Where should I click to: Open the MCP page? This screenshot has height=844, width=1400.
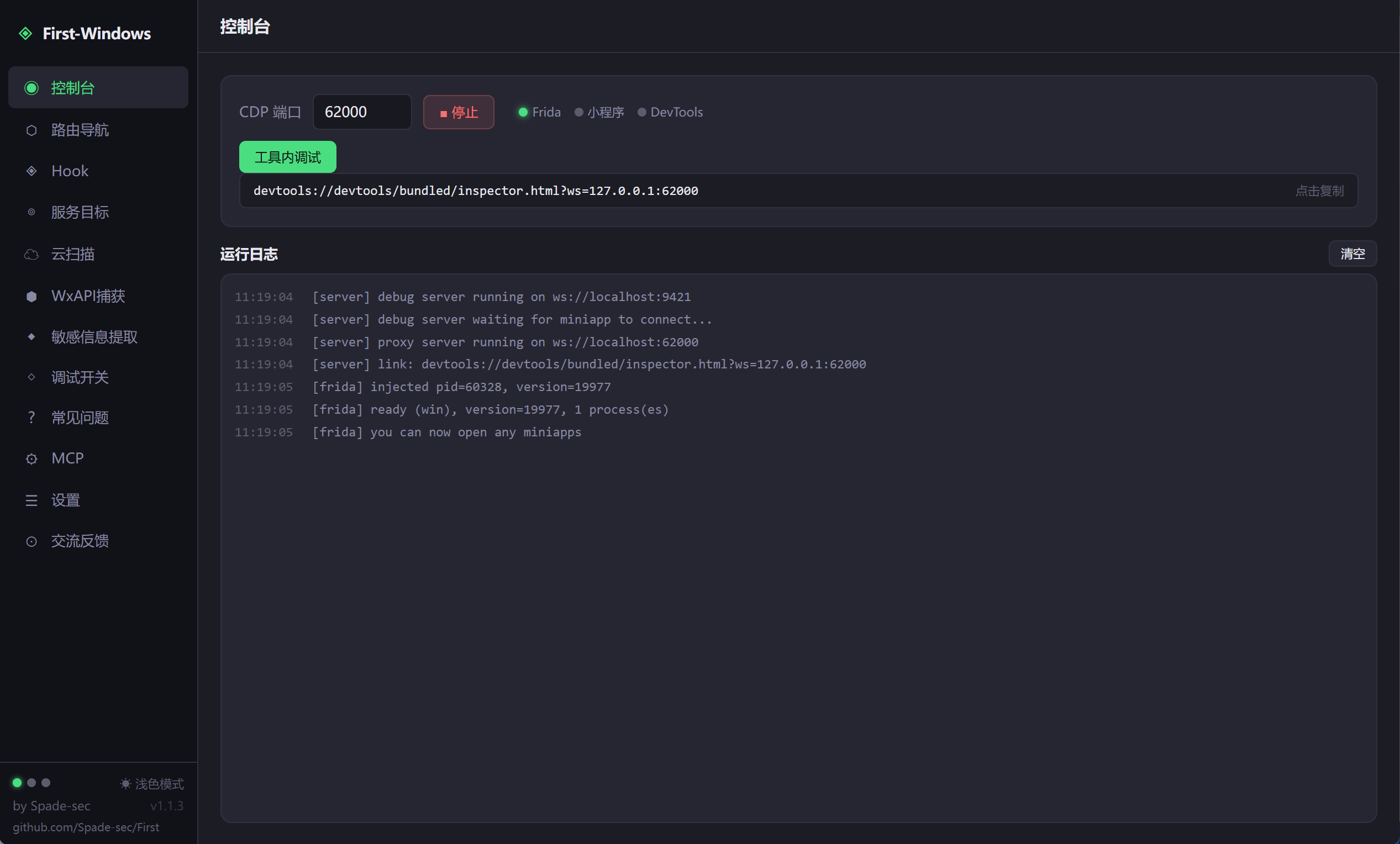click(x=98, y=458)
